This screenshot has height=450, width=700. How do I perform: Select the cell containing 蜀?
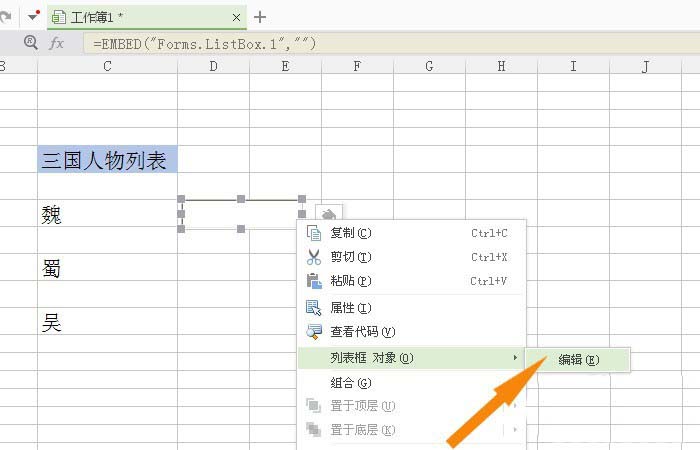pos(107,269)
